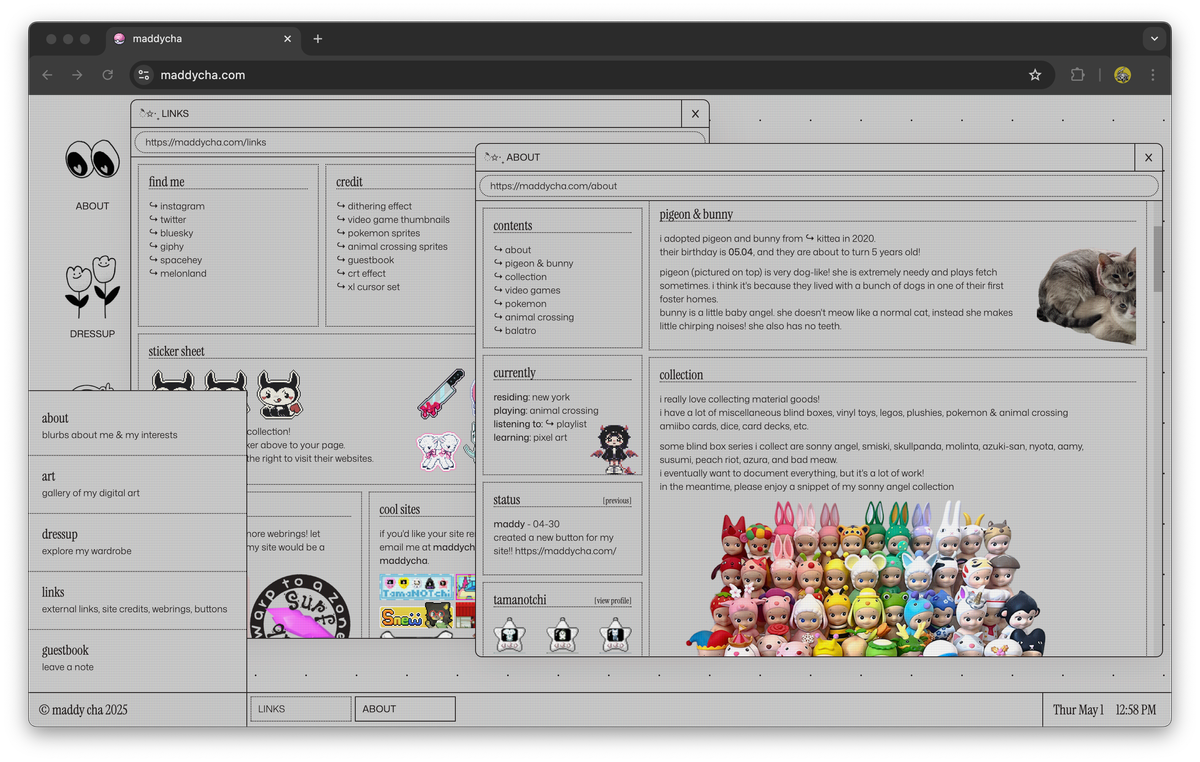Click the ABOUT window vertical scrollbar

pyautogui.click(x=1158, y=260)
